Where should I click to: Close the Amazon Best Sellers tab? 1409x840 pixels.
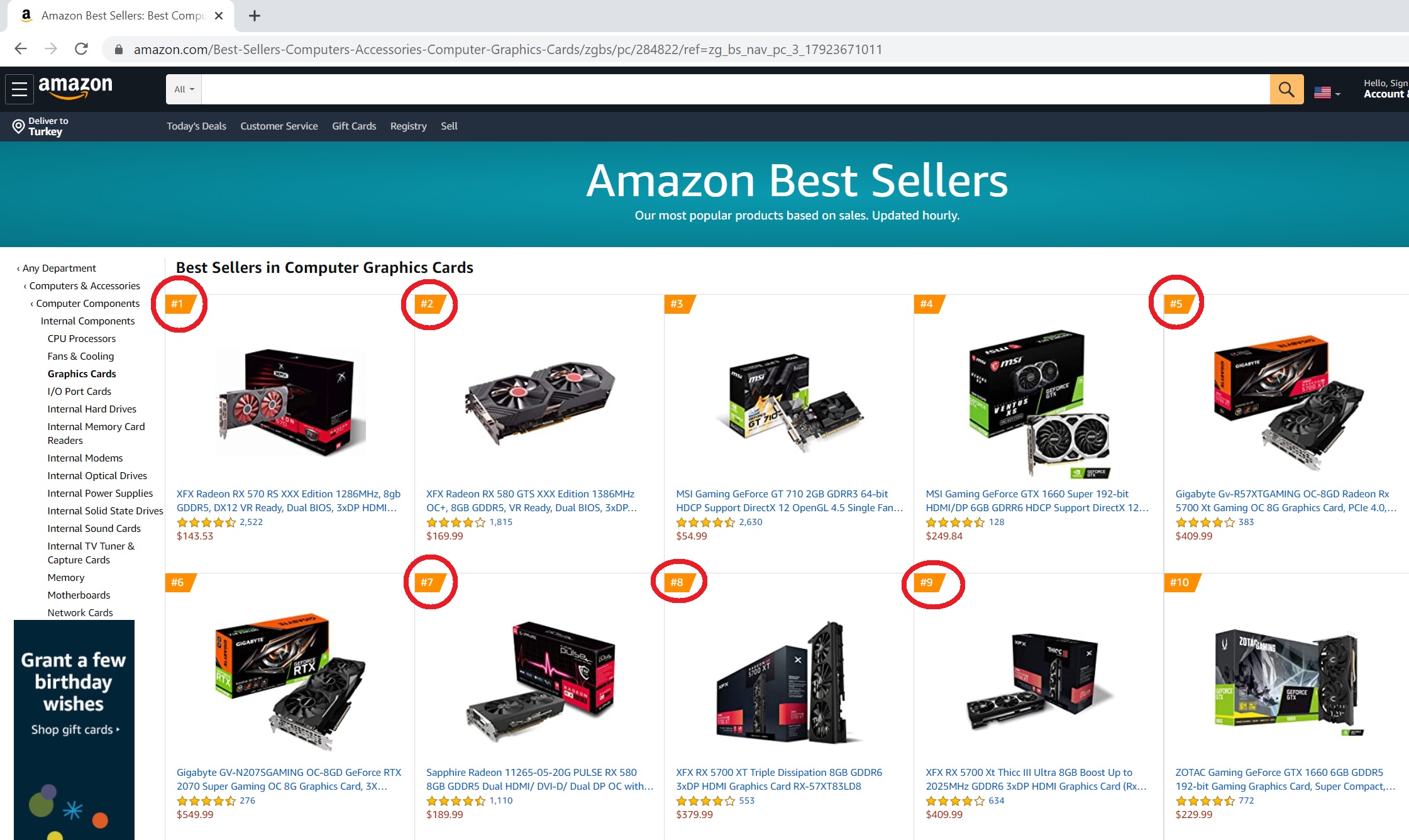tap(219, 16)
